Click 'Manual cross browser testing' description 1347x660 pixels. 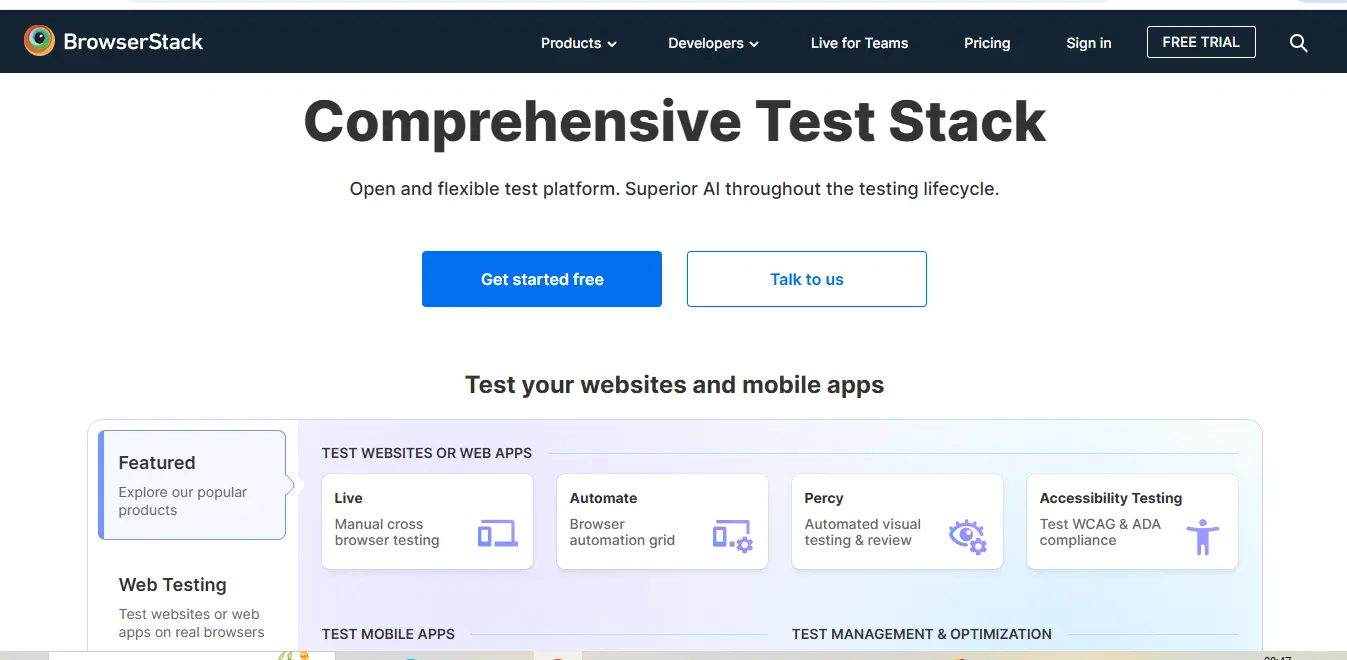coord(387,532)
